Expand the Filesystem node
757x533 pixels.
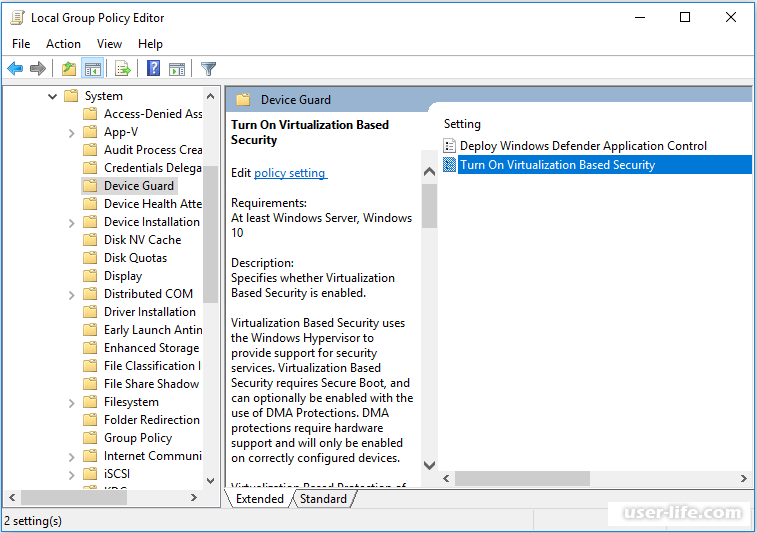tap(71, 403)
